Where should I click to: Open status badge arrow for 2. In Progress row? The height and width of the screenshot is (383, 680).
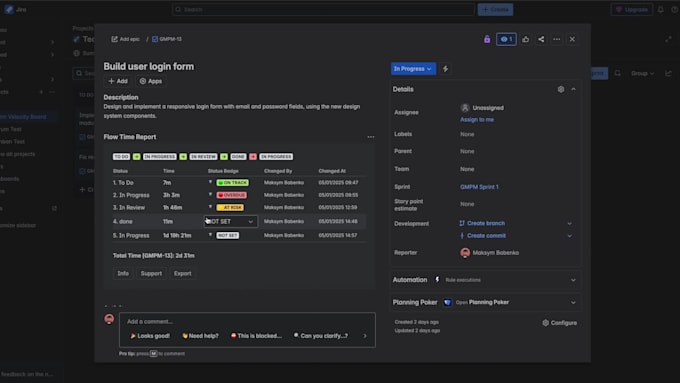tap(210, 195)
